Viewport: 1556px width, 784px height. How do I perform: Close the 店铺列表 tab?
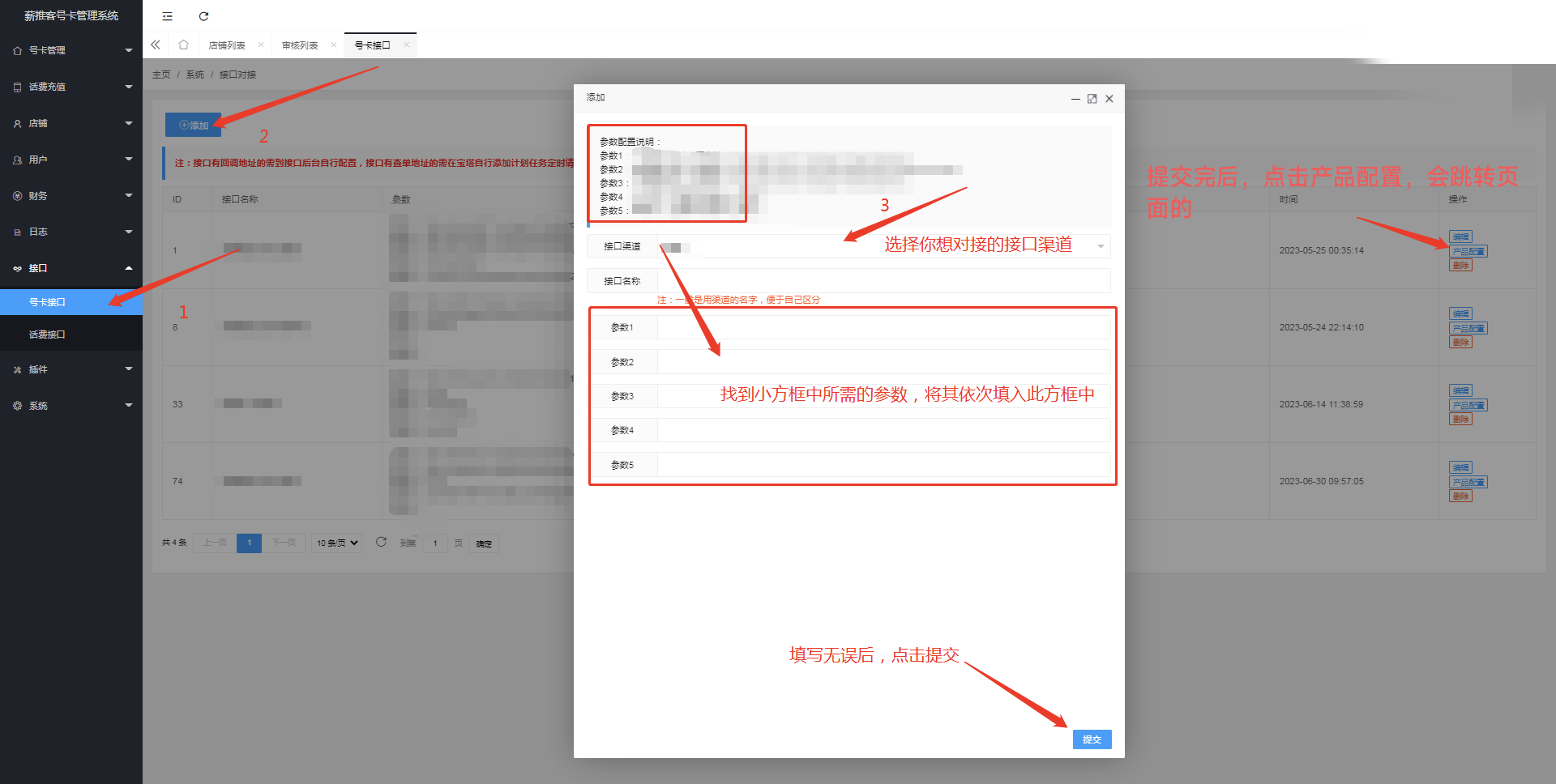click(x=260, y=45)
